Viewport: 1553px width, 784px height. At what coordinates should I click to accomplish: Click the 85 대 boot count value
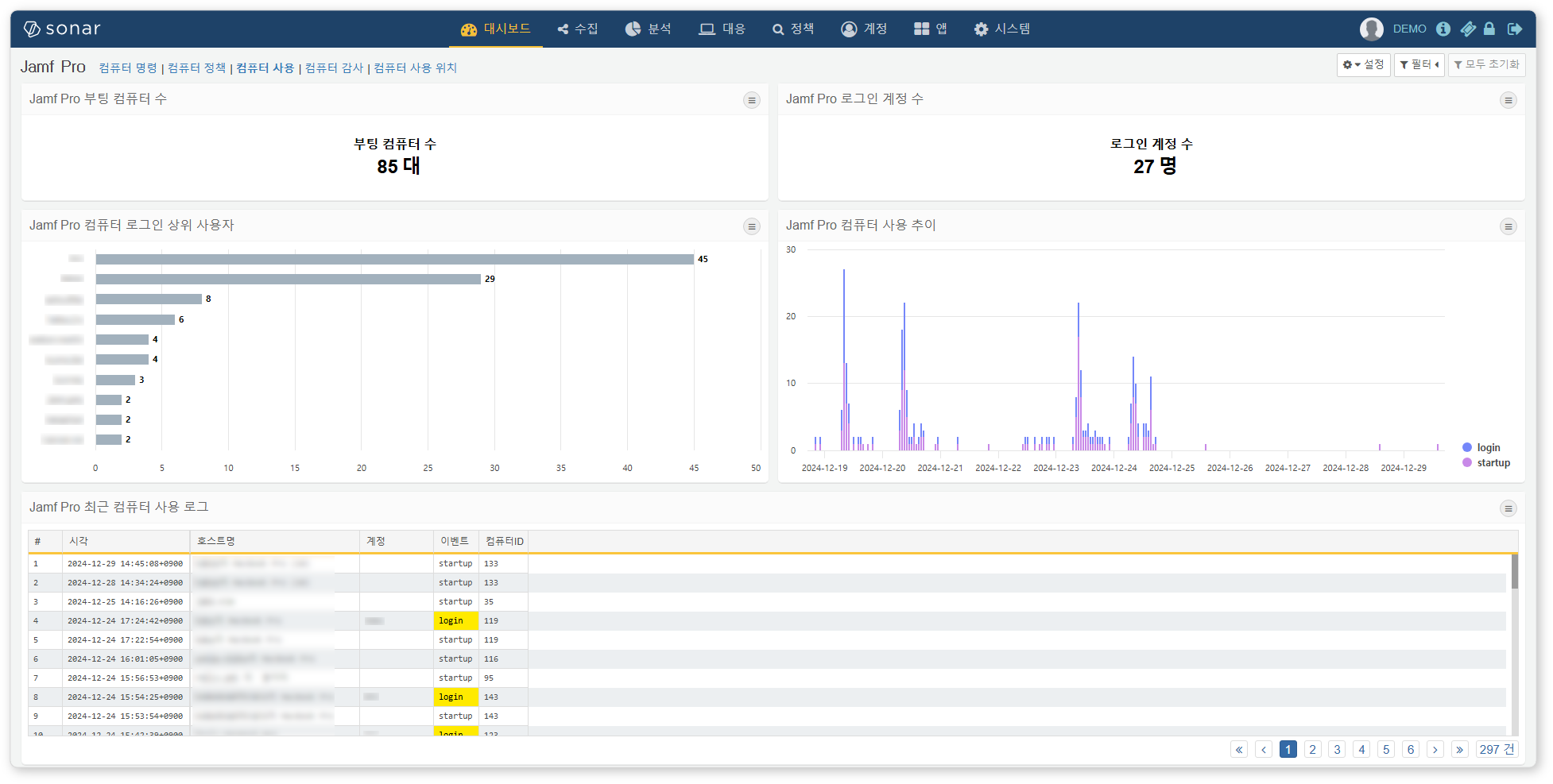(398, 167)
